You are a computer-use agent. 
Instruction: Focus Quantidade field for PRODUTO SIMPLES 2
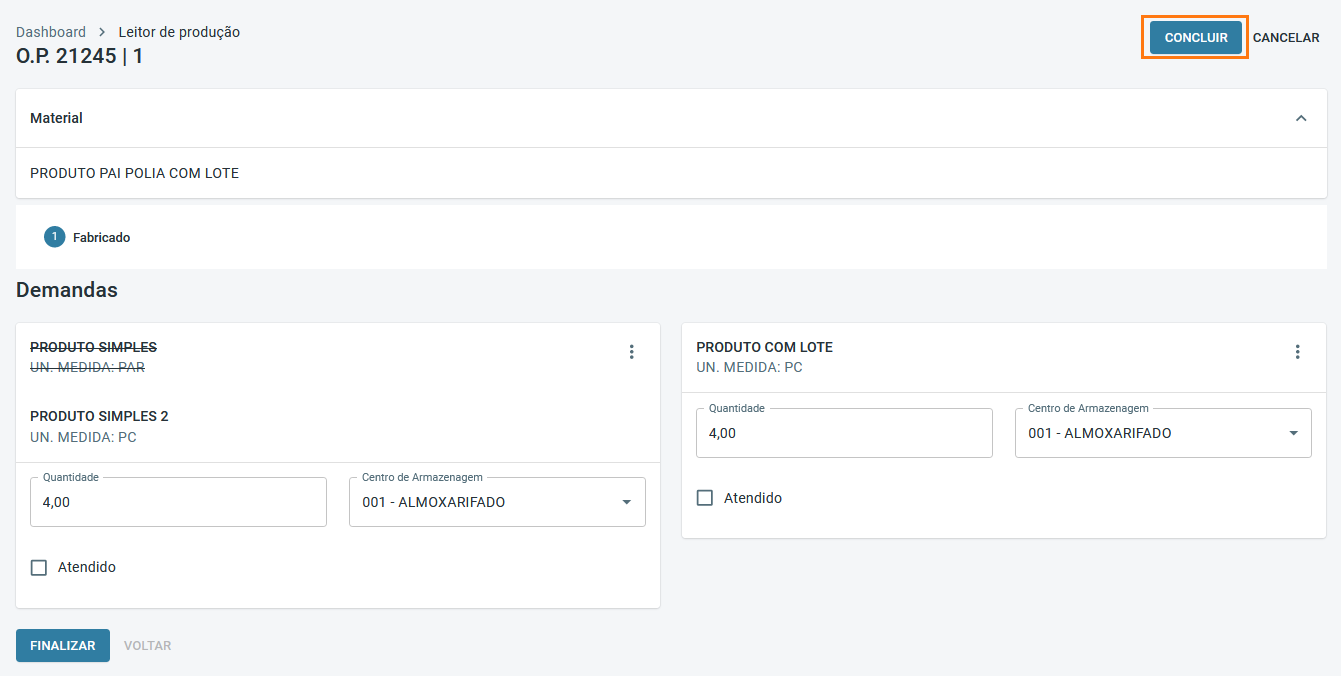click(x=178, y=502)
